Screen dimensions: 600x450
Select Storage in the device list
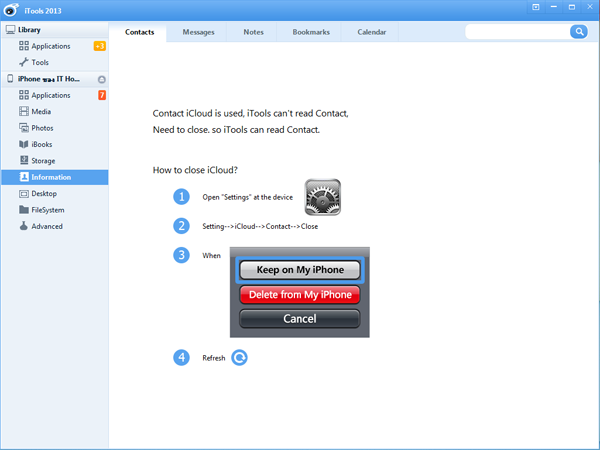click(43, 161)
